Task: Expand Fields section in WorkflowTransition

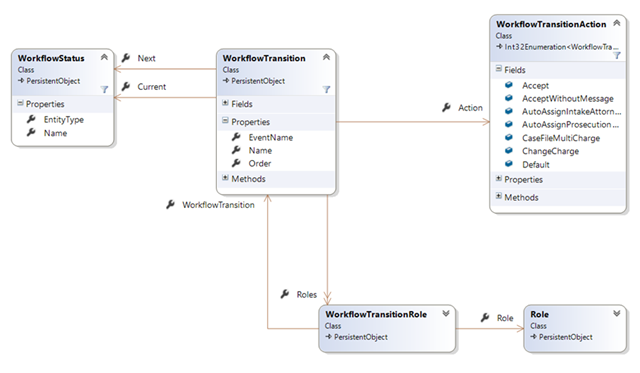Action: [x=225, y=103]
